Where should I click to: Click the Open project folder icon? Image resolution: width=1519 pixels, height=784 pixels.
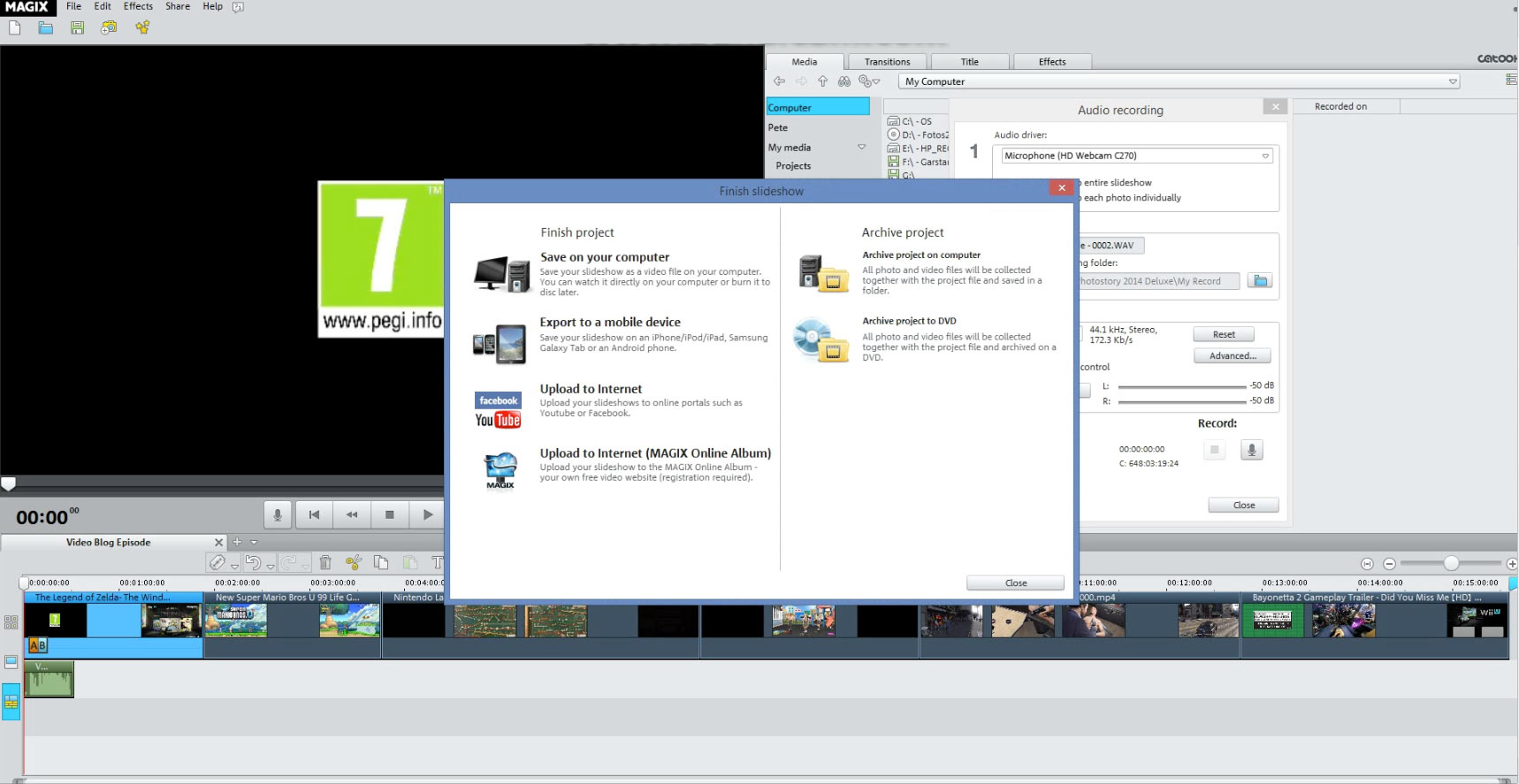point(46,27)
